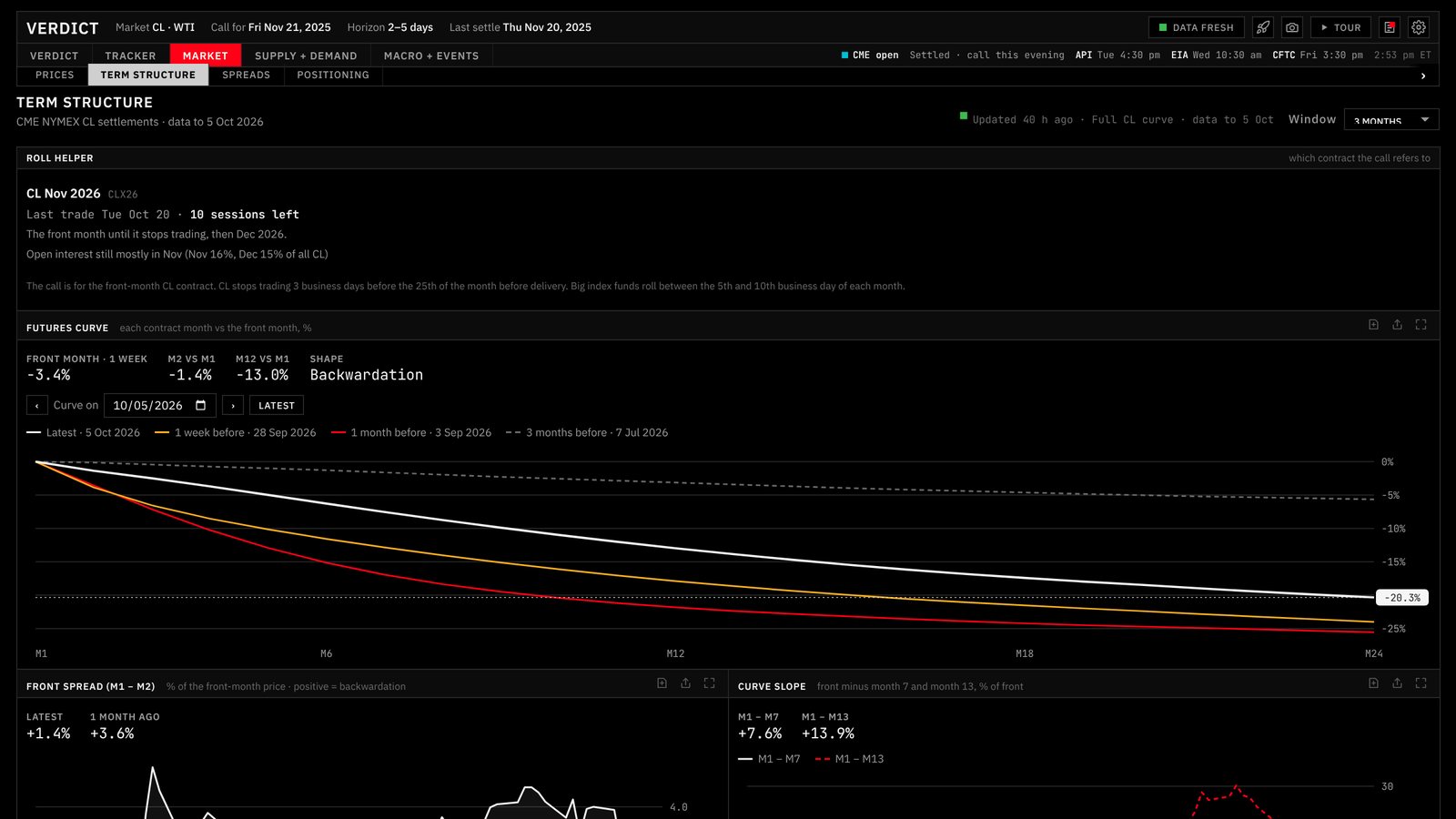This screenshot has height=819, width=1456.
Task: Expand Futures Curve chart to fullscreen
Action: point(1421,325)
